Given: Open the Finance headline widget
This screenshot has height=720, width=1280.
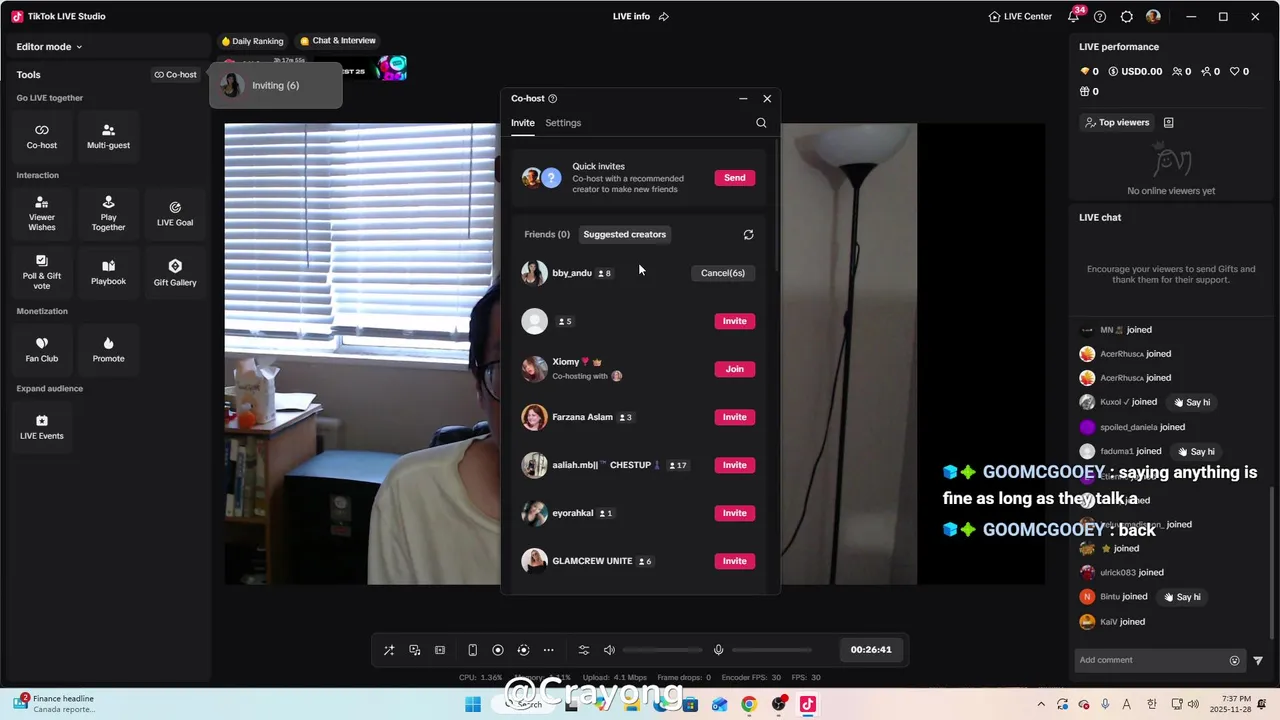Looking at the screenshot, I should click(x=55, y=704).
